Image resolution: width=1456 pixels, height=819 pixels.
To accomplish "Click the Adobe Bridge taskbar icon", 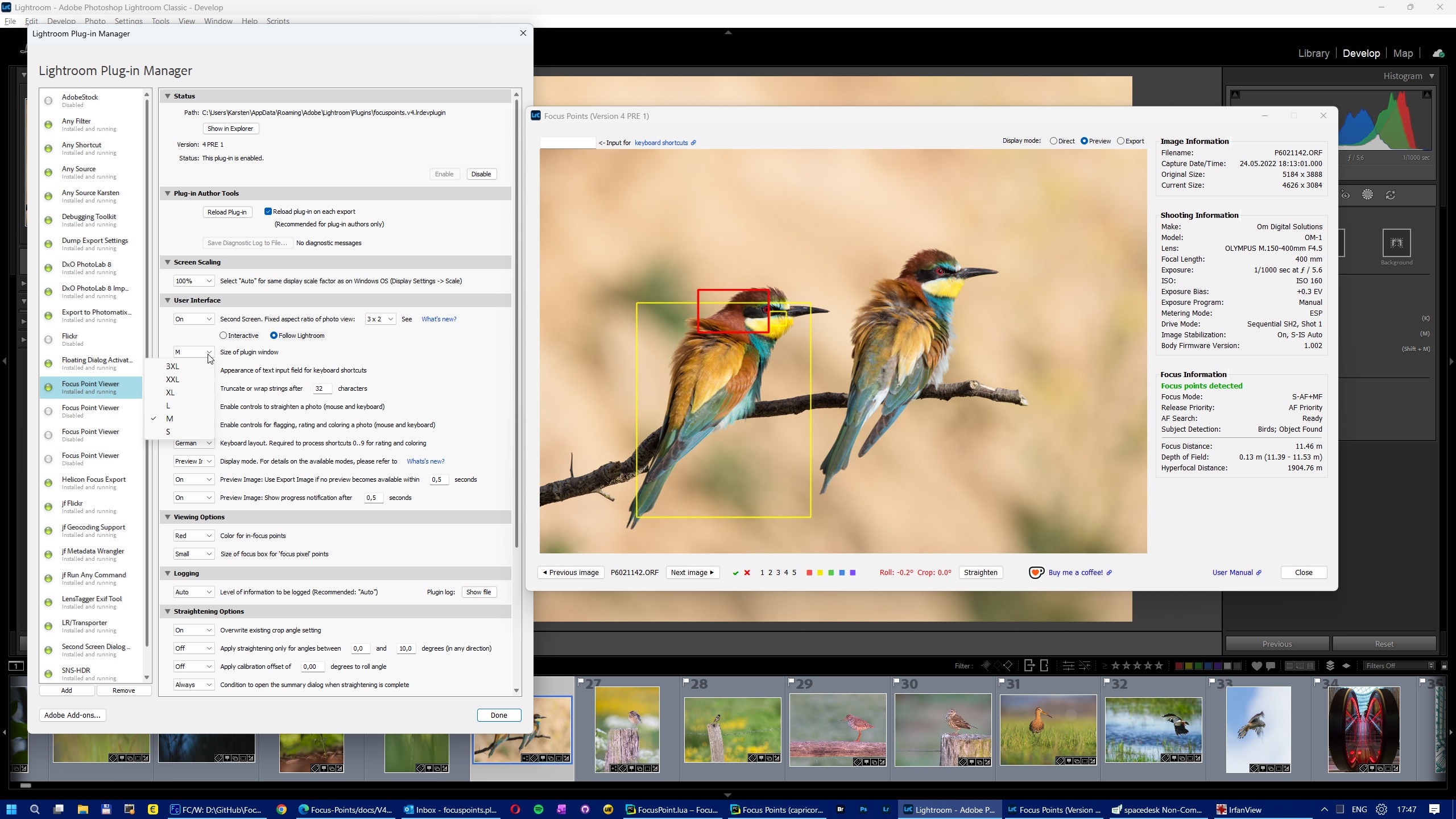I will pyautogui.click(x=841, y=809).
